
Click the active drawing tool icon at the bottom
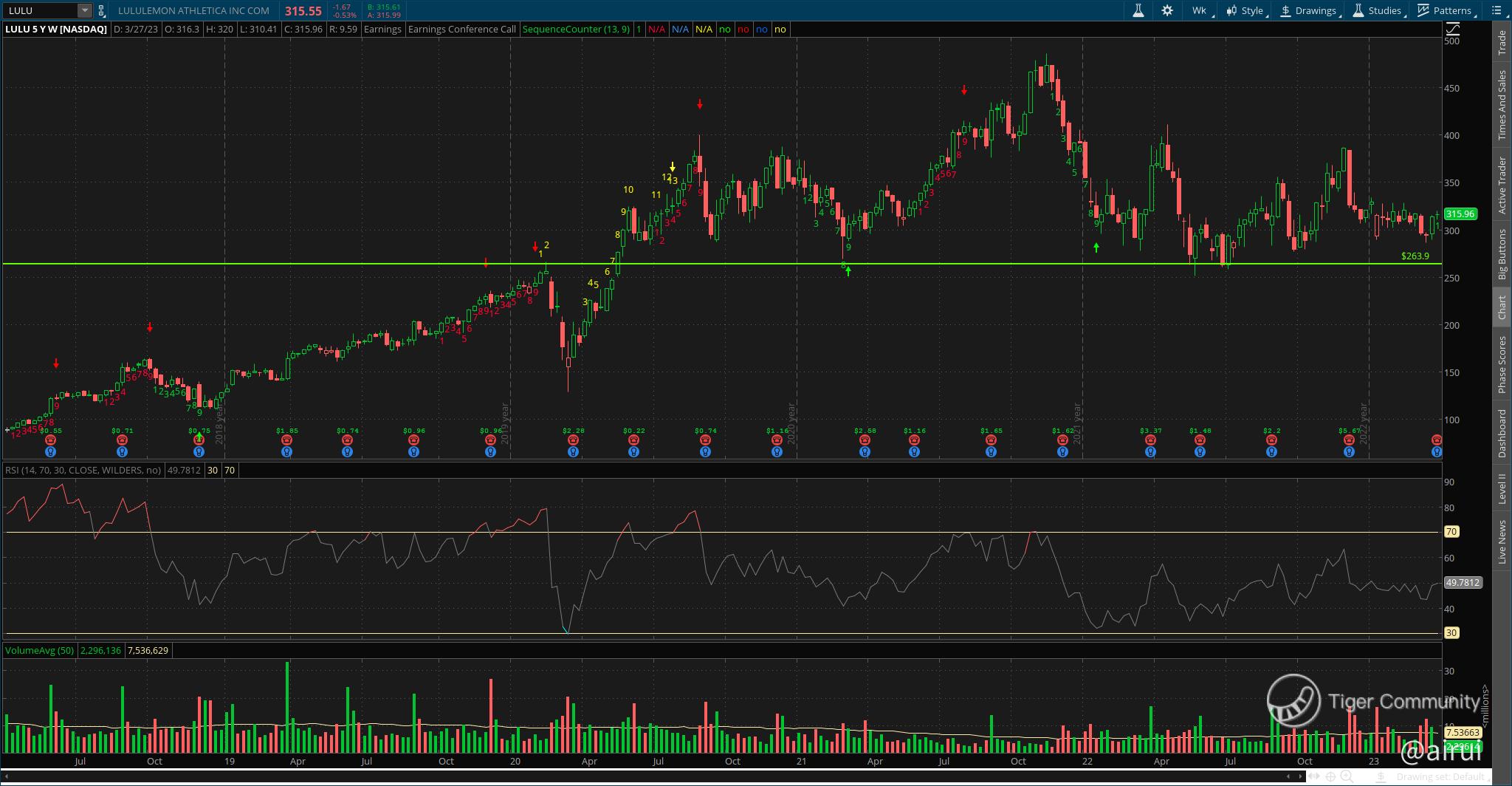pos(1380,776)
